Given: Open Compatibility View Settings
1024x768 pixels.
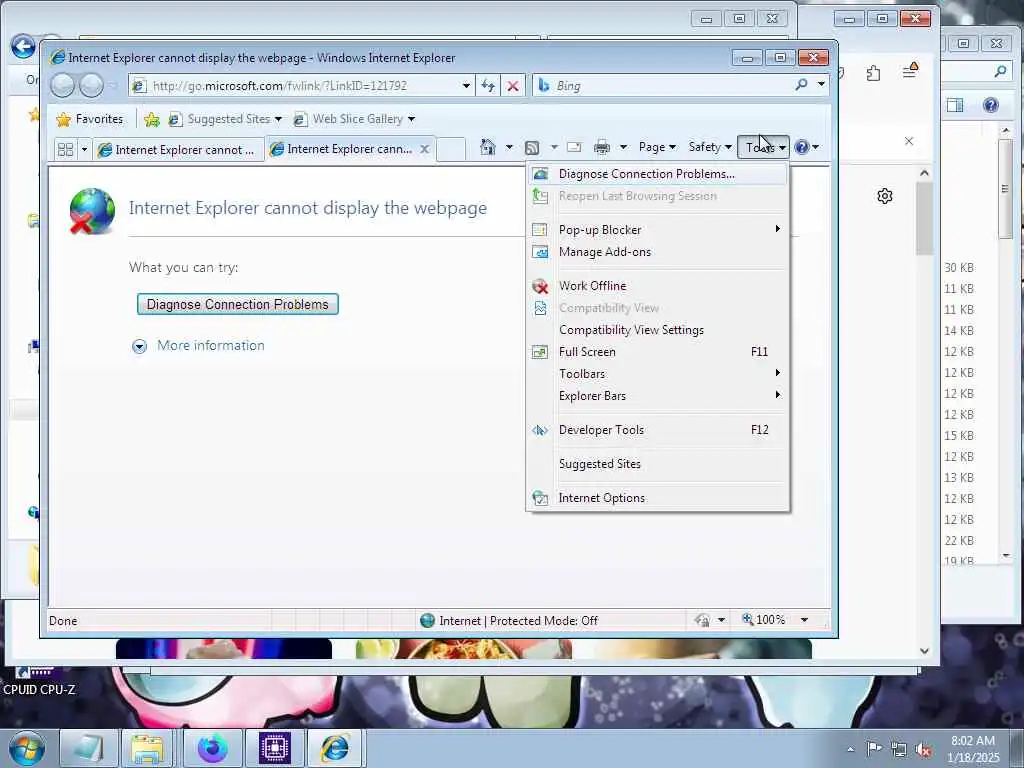Looking at the screenshot, I should pyautogui.click(x=658, y=330).
